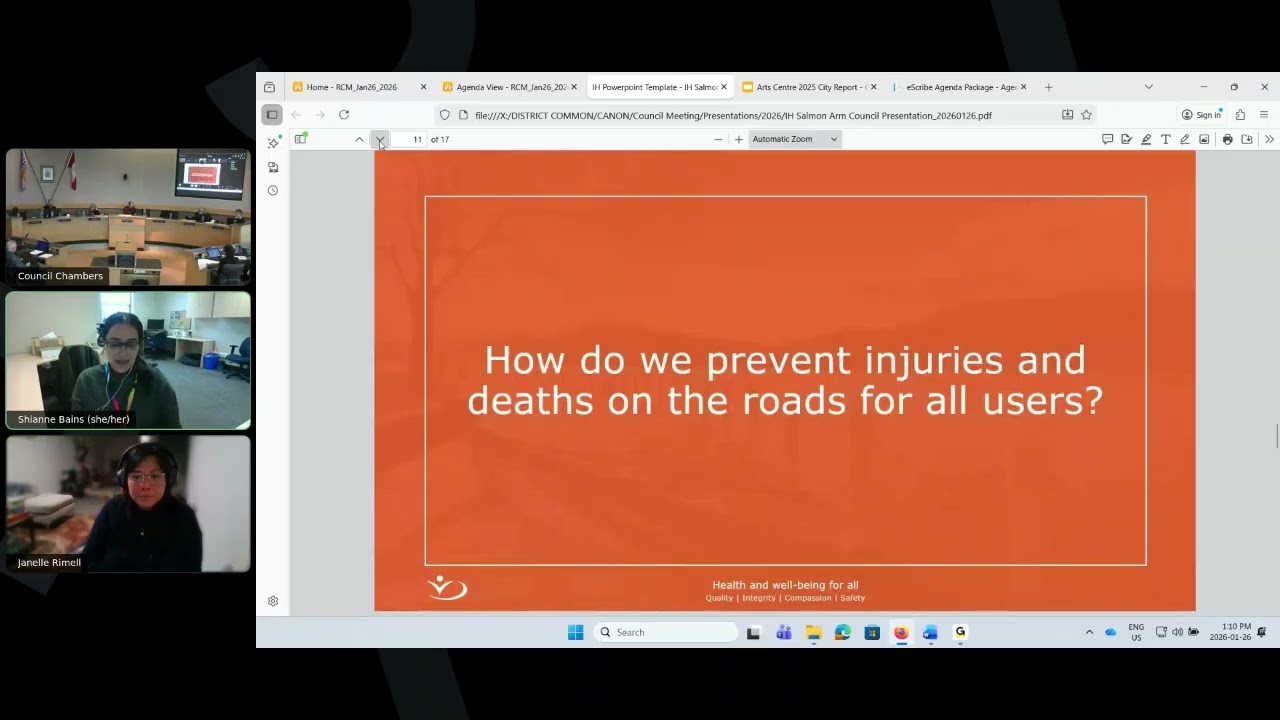
Task: Open OneDrive tray icon
Action: (1110, 632)
